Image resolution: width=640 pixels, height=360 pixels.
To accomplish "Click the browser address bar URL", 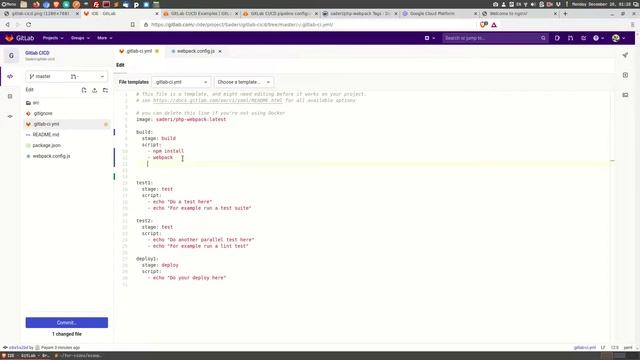I will (x=242, y=24).
